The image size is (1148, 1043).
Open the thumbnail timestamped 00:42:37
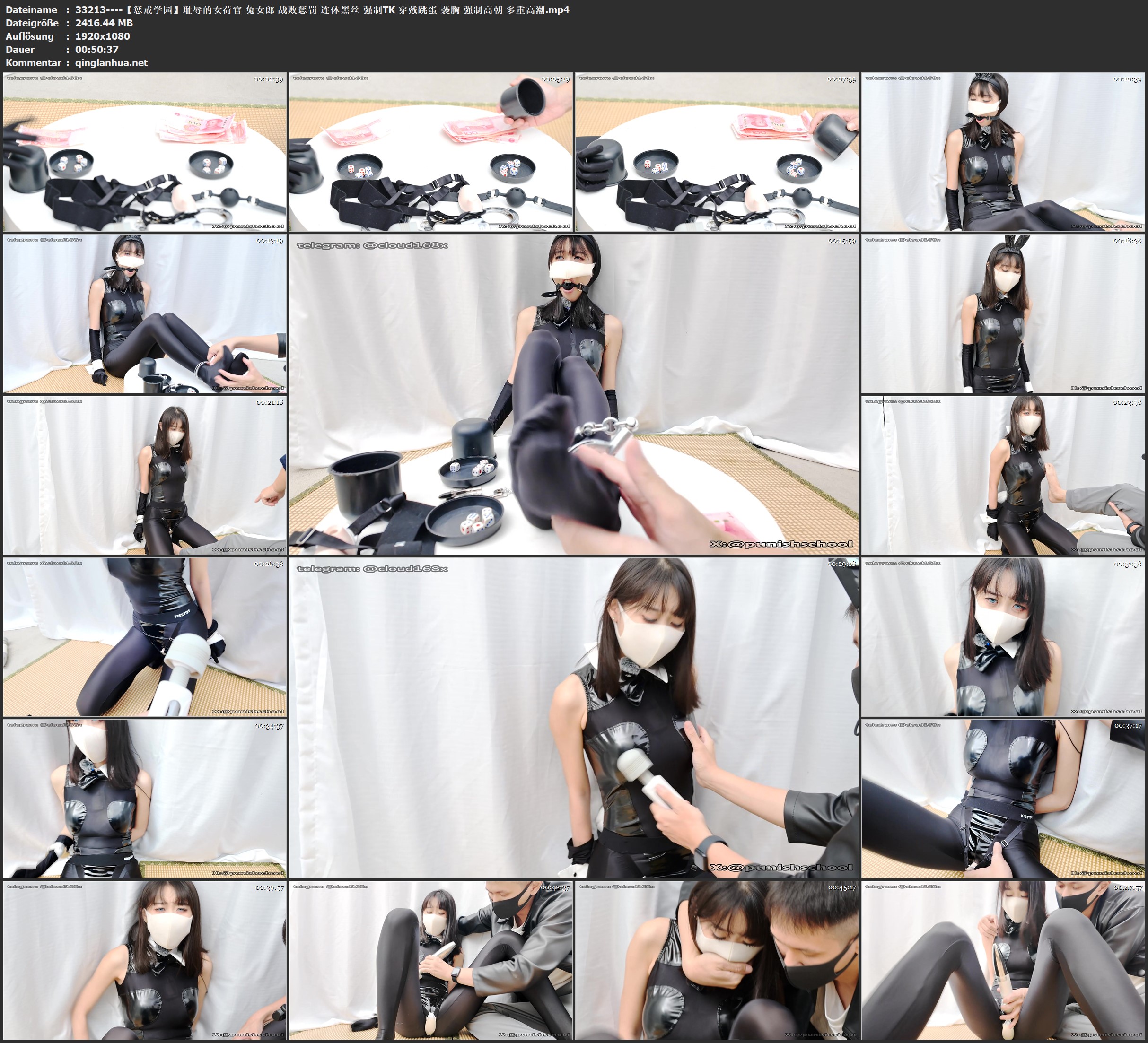pyautogui.click(x=431, y=960)
